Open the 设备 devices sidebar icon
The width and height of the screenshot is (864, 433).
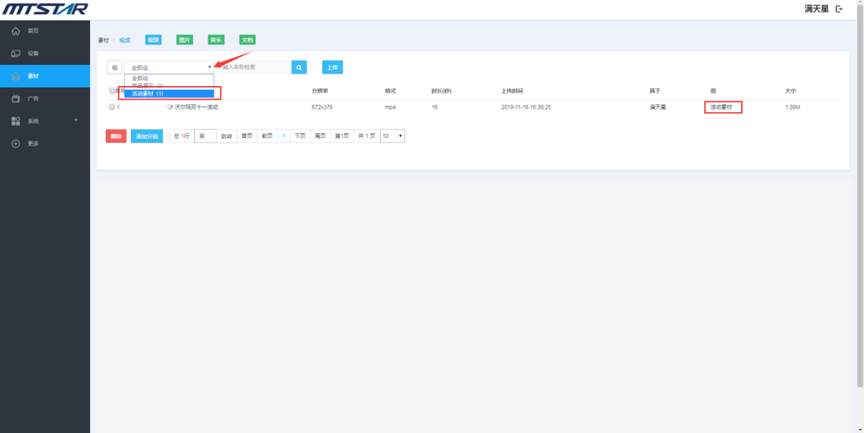click(x=16, y=53)
